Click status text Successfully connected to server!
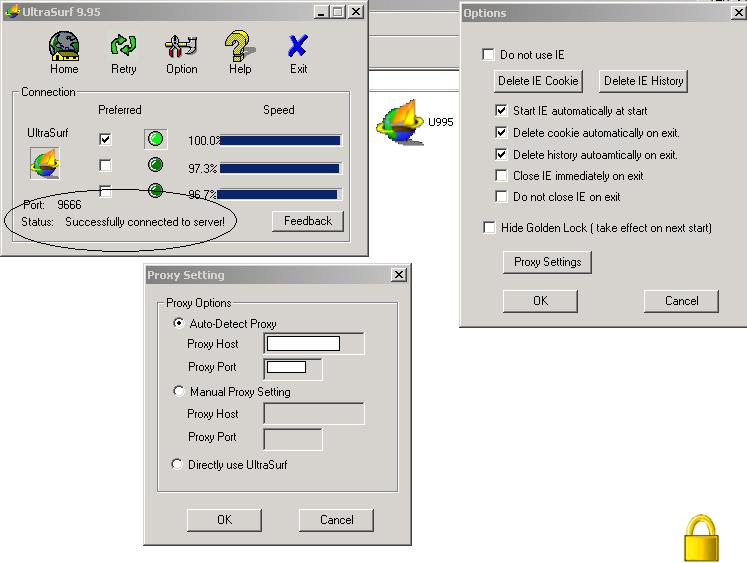 point(145,222)
